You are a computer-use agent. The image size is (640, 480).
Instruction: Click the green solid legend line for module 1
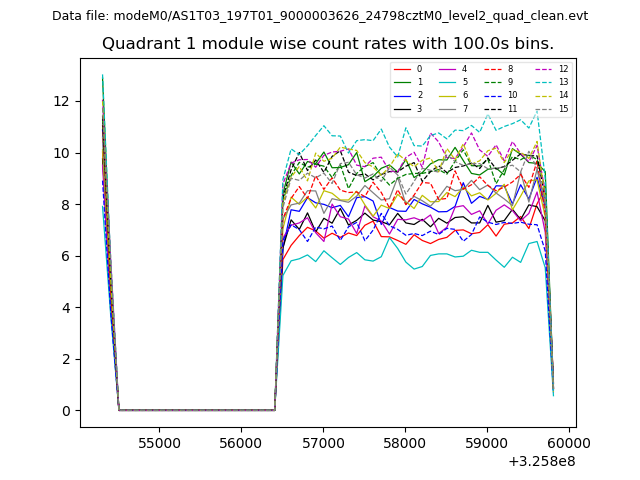coord(403,82)
